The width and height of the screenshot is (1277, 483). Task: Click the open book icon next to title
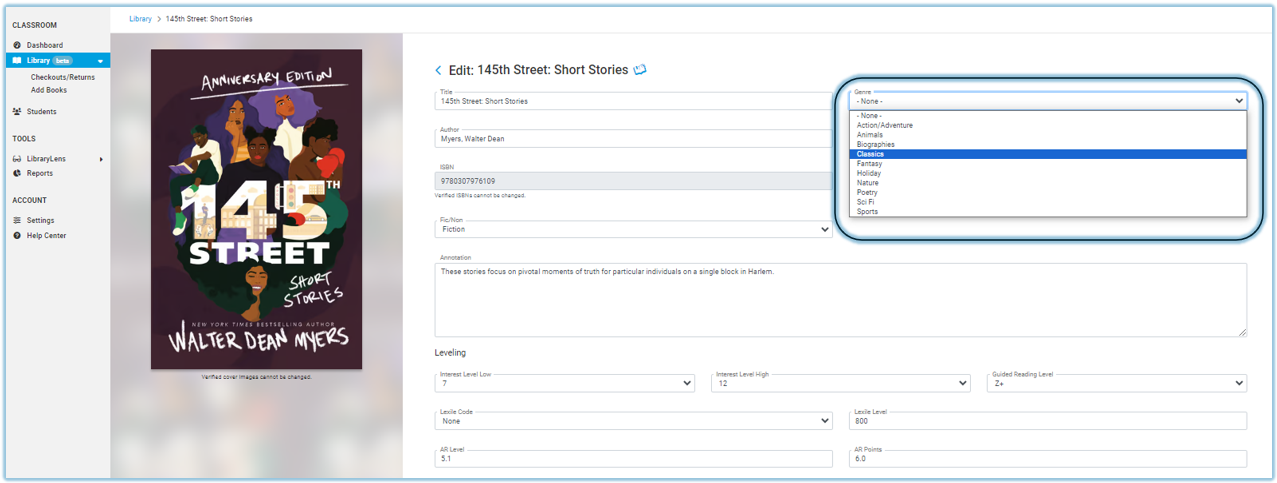pyautogui.click(x=640, y=70)
